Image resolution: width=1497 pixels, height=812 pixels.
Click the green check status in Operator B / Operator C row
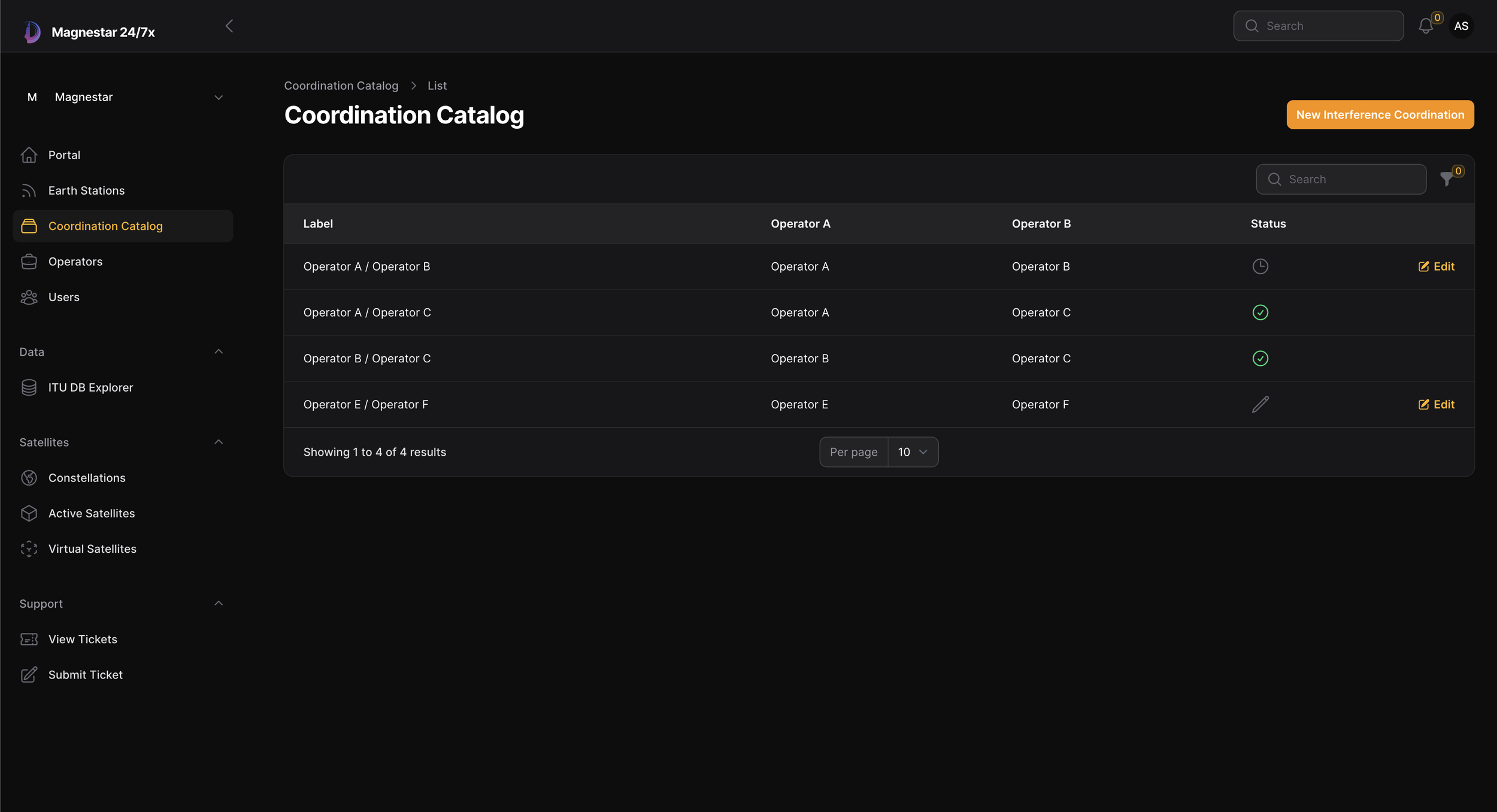[x=1260, y=359]
